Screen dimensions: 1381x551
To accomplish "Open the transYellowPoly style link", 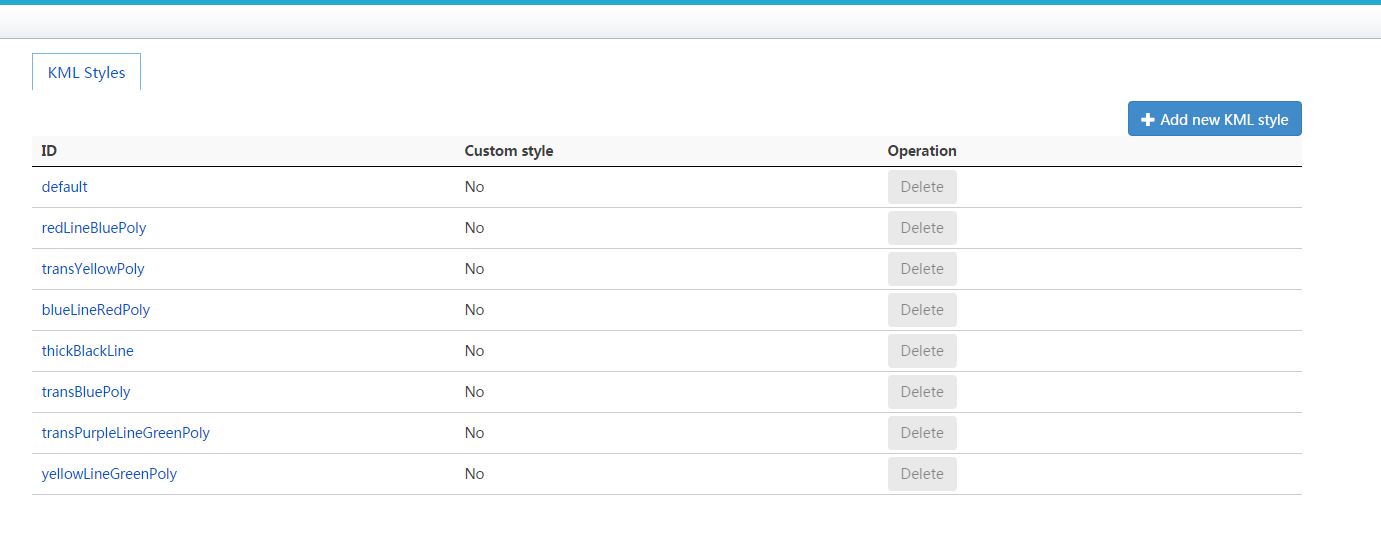I will (x=93, y=269).
